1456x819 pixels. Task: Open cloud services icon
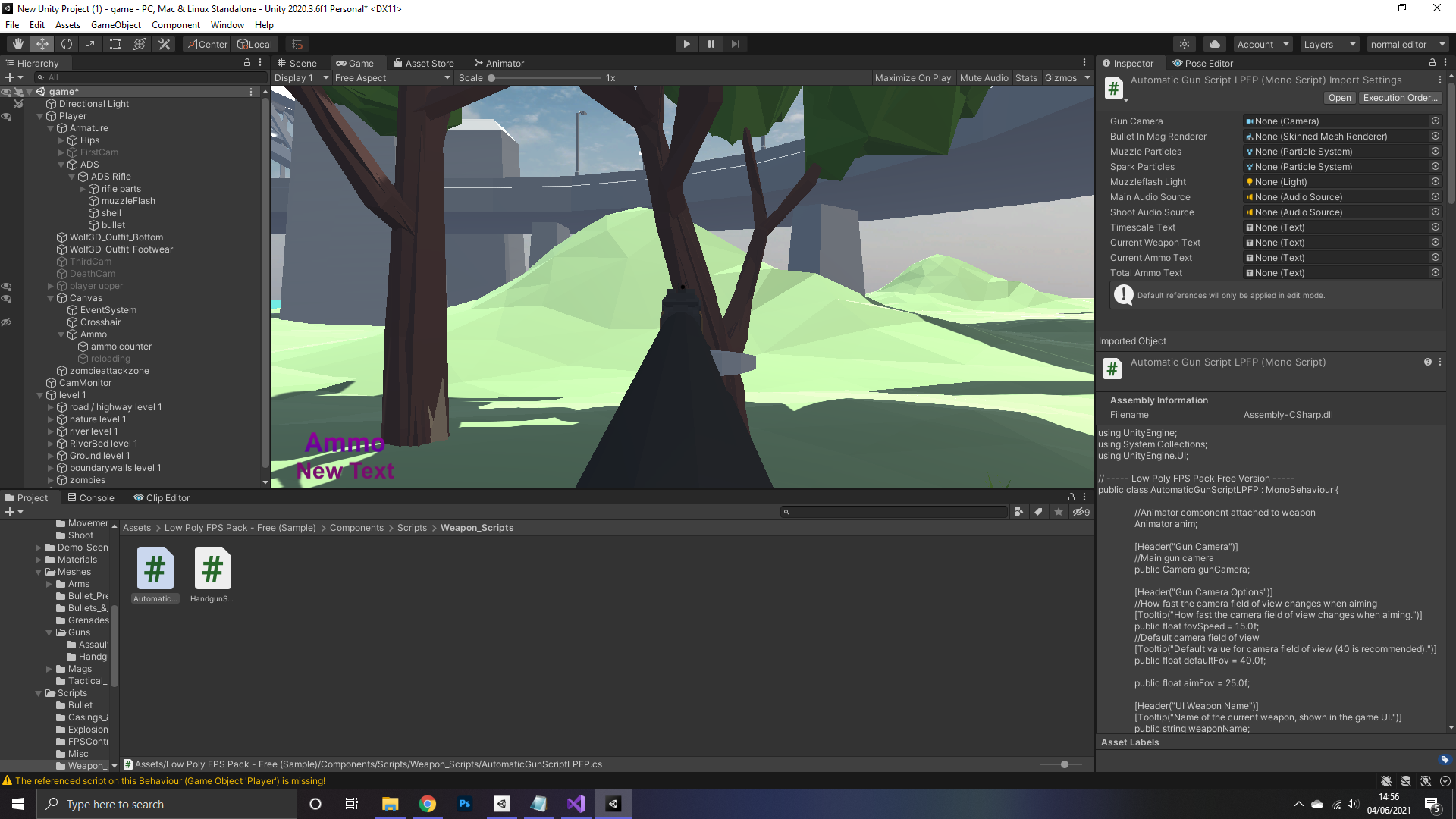point(1215,44)
